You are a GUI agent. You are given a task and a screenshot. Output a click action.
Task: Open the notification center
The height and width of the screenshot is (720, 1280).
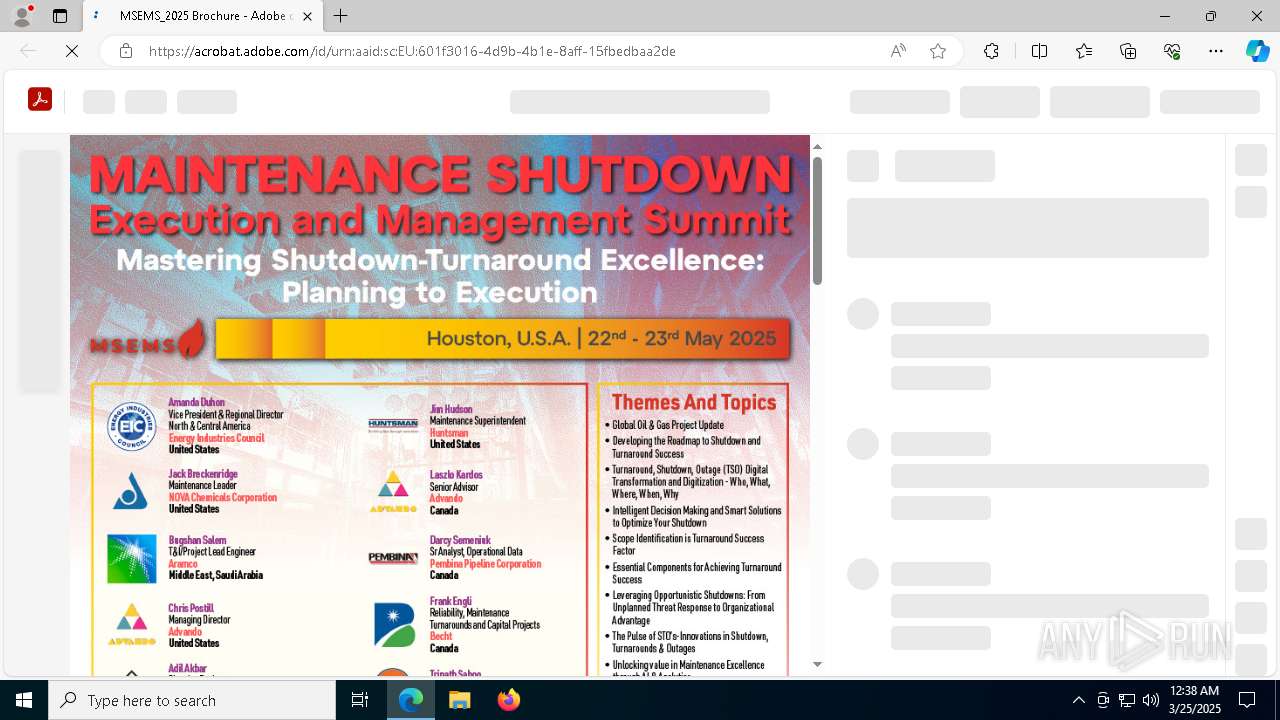[x=1248, y=700]
